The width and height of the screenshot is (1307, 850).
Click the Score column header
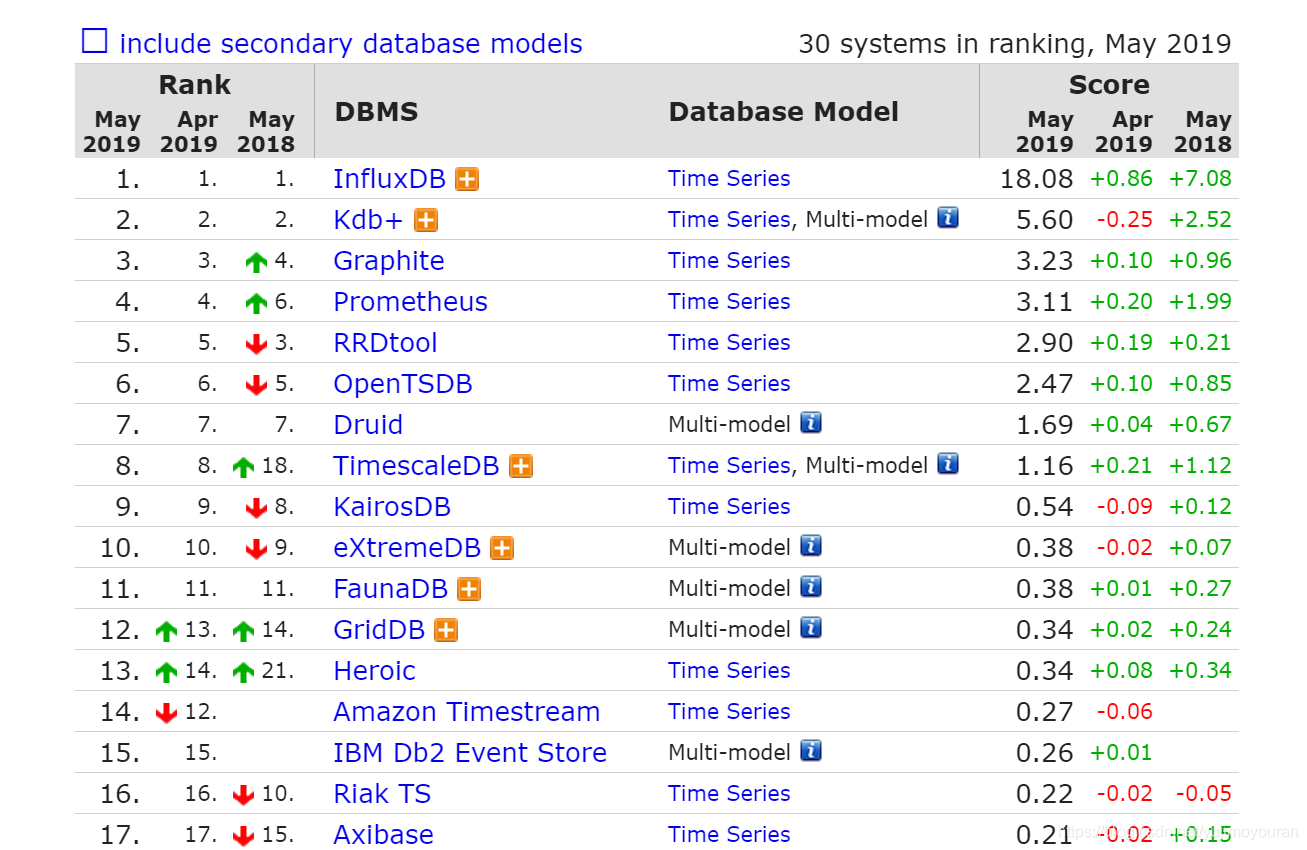[x=1109, y=85]
